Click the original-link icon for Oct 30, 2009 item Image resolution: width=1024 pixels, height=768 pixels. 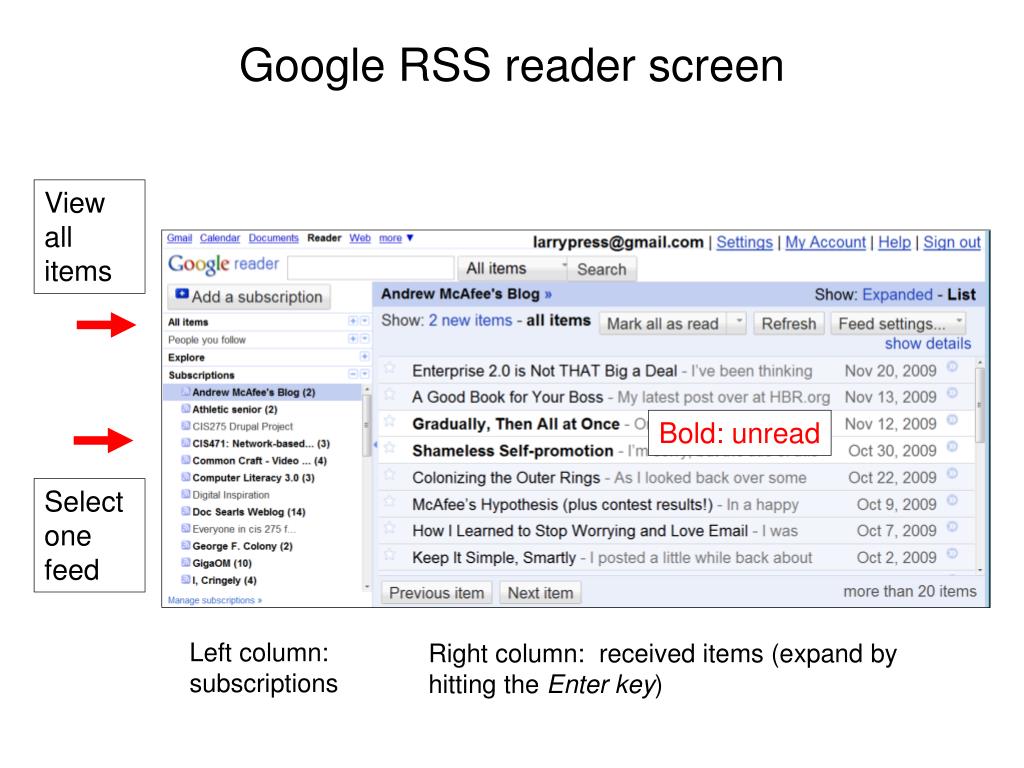point(952,447)
